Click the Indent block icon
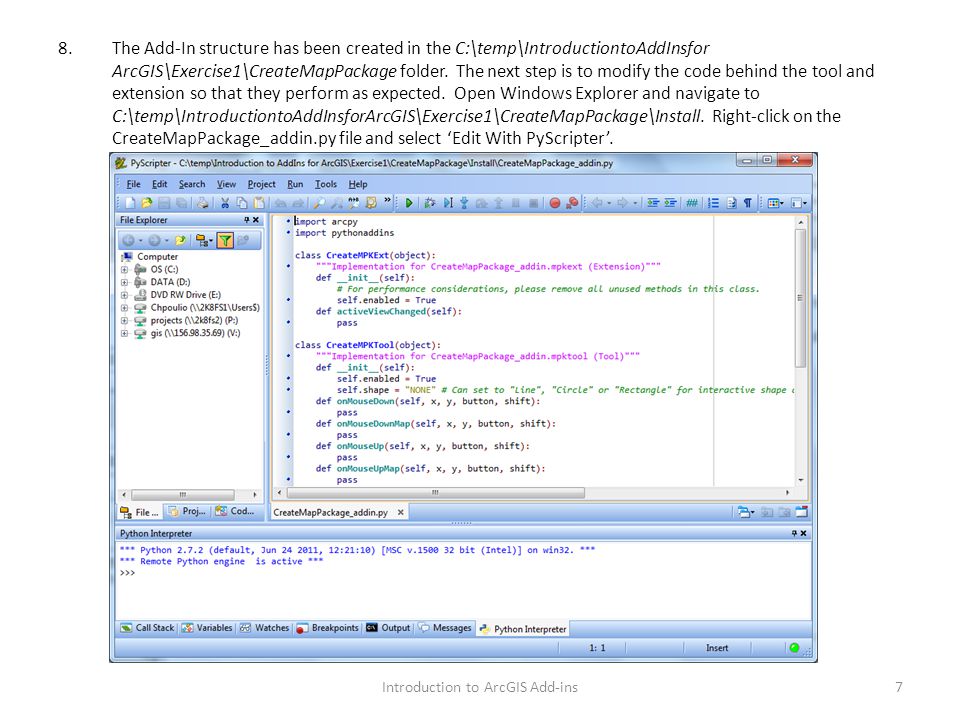Image resolution: width=960 pixels, height=720 pixels. pos(653,203)
